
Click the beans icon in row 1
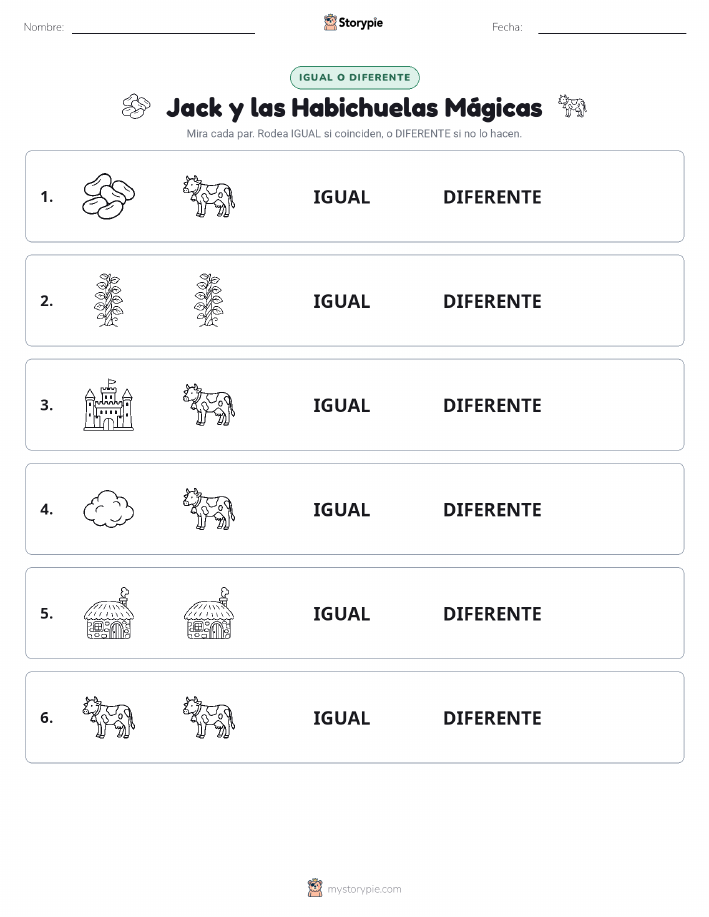pyautogui.click(x=108, y=196)
